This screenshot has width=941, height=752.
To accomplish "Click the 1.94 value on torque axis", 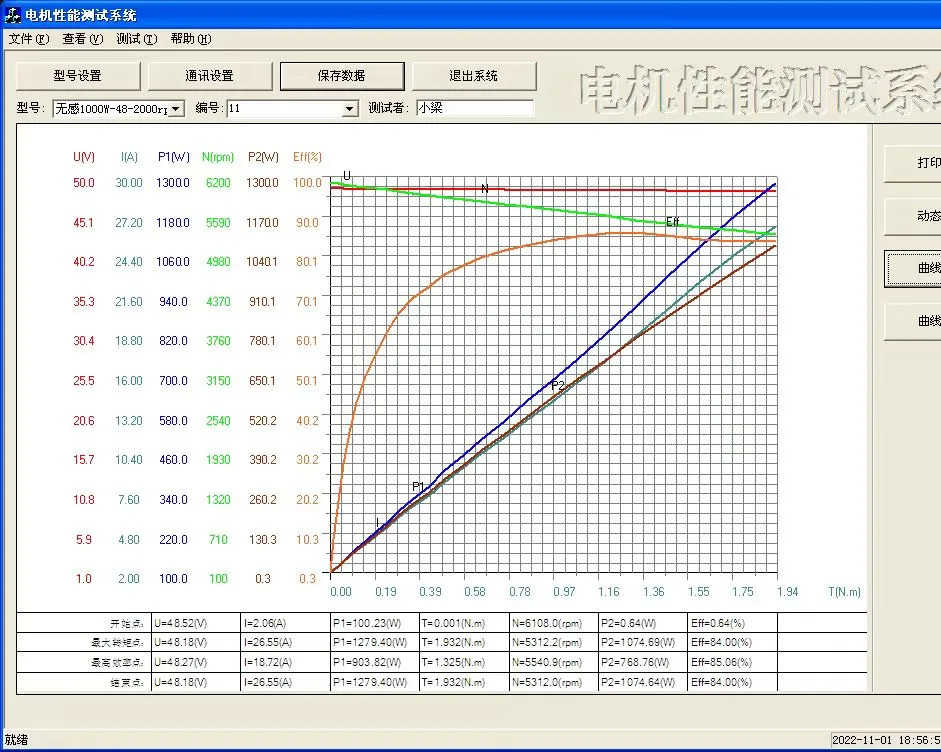I will click(x=787, y=592).
